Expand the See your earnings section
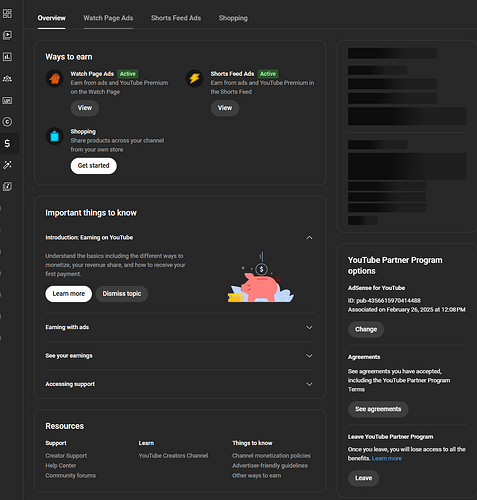 [180, 356]
